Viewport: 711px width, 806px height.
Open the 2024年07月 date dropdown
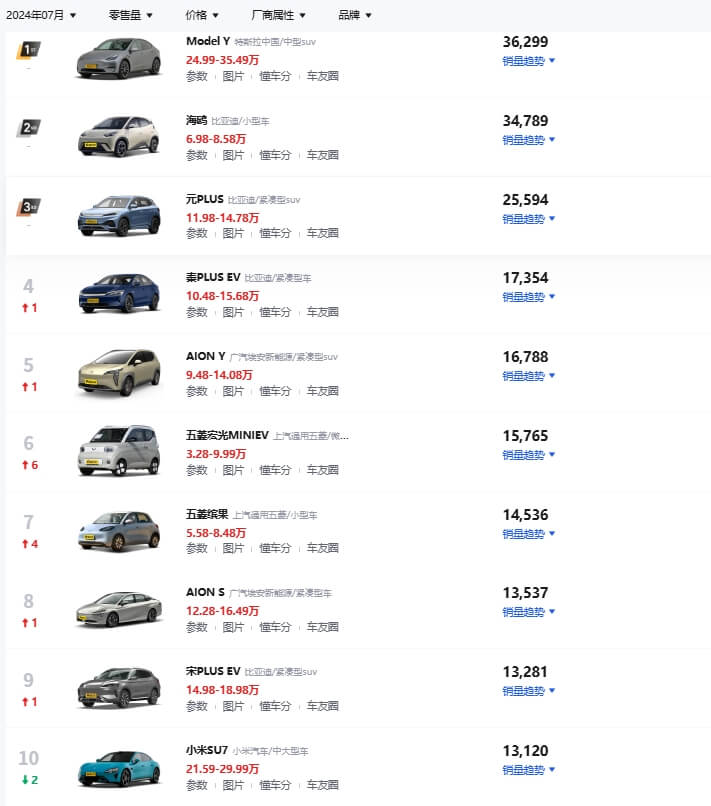[41, 15]
